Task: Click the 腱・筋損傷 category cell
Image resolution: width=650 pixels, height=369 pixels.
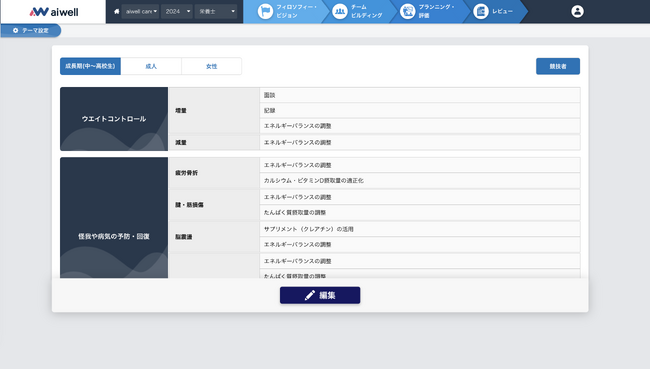Action: pyautogui.click(x=214, y=205)
